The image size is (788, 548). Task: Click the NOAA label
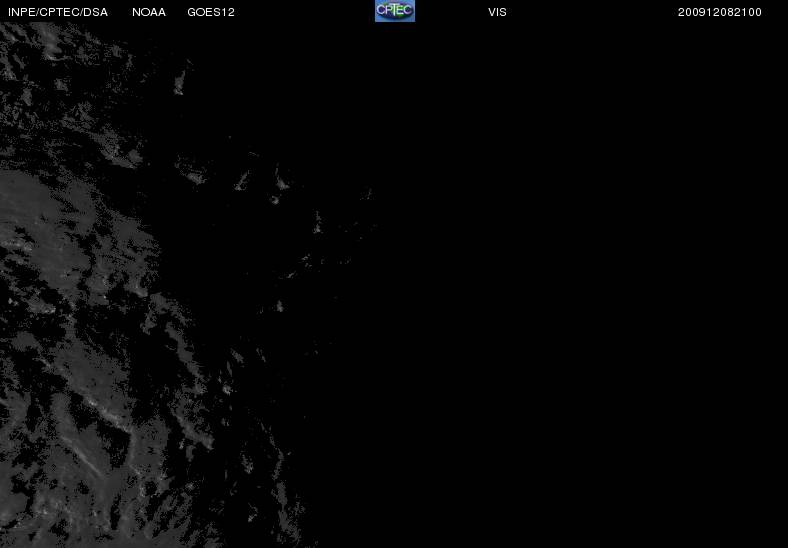tap(149, 12)
